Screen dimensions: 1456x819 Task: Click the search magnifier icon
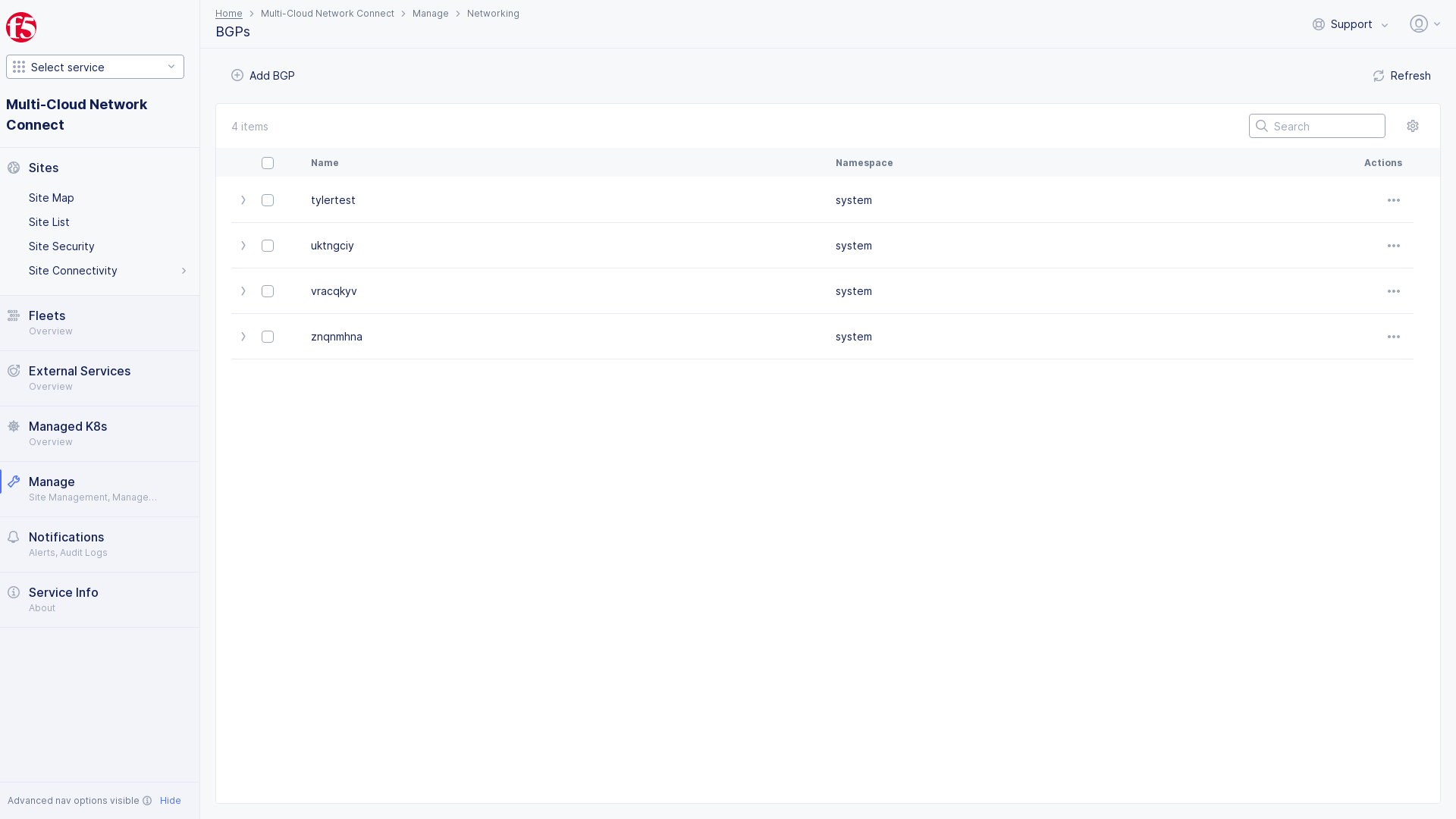coord(1262,126)
